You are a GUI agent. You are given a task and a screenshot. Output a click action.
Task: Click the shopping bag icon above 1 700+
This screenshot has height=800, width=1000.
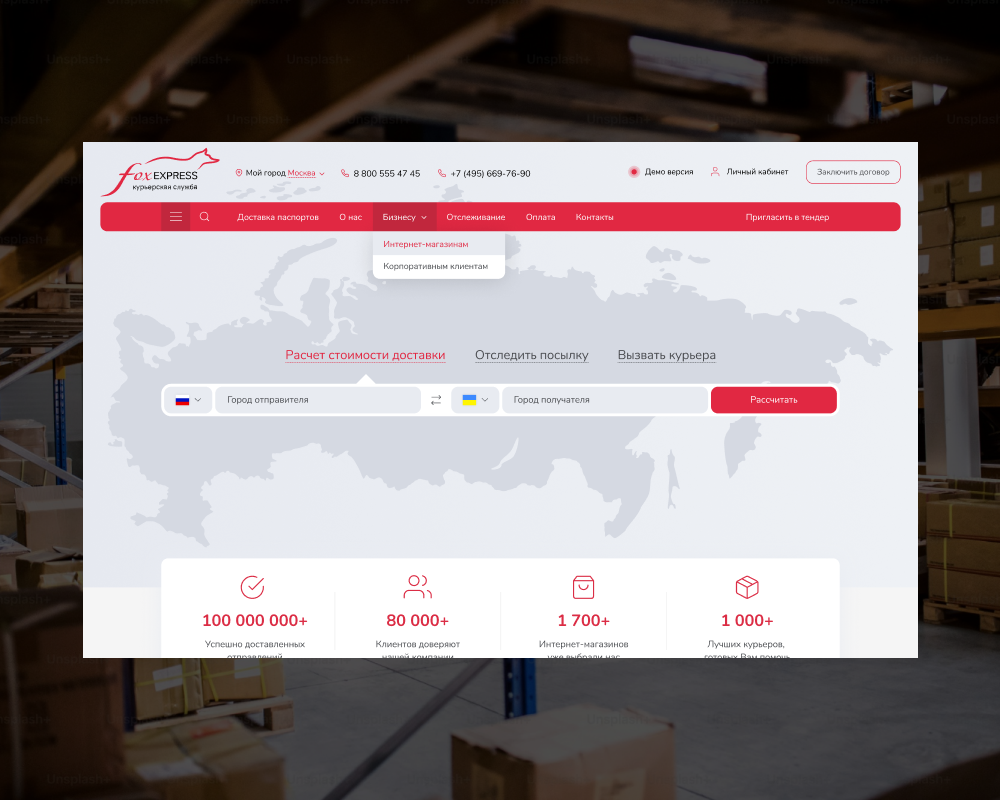pos(584,587)
